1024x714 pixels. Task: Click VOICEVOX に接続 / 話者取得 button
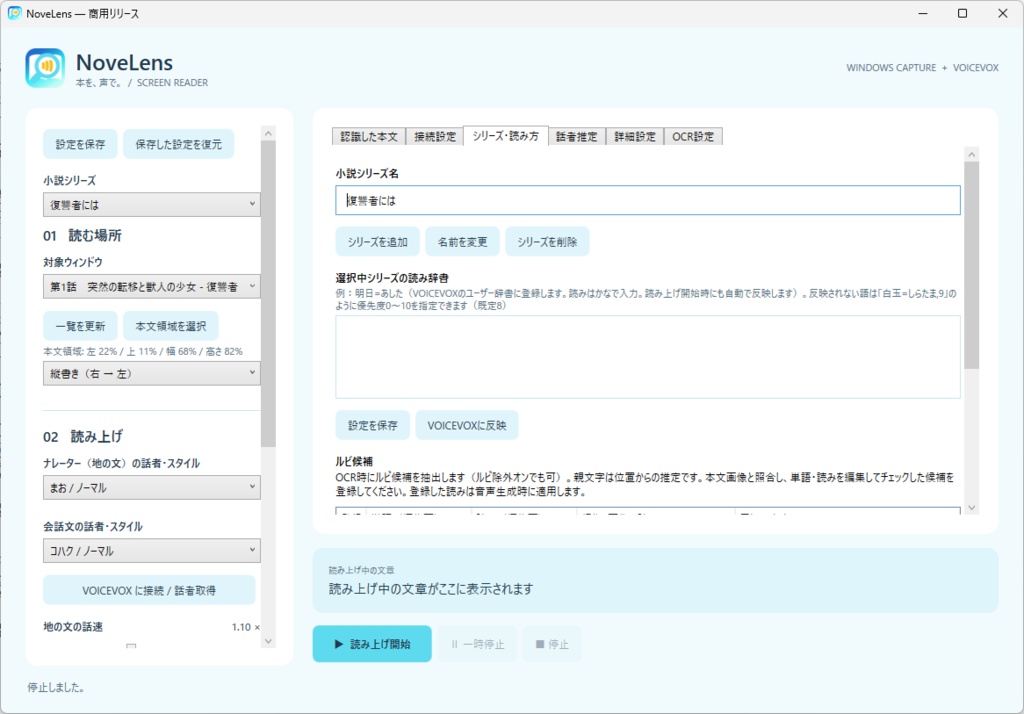149,591
